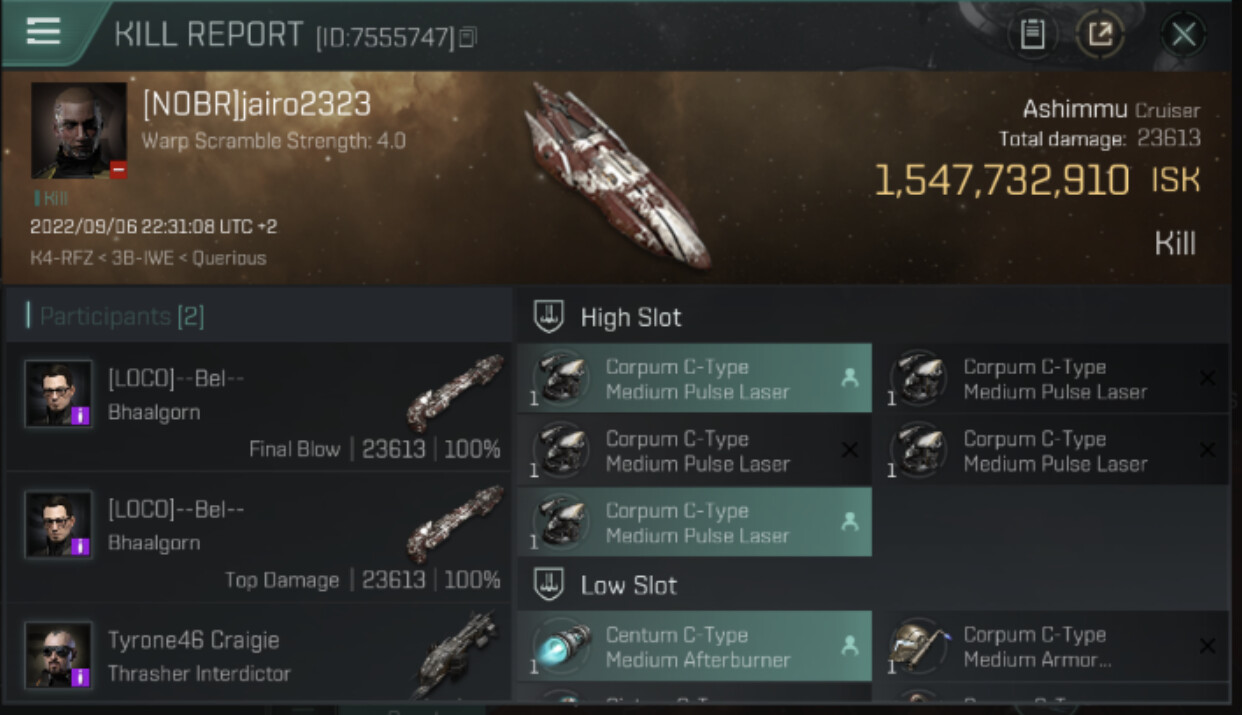The image size is (1242, 715).
Task: Select Centum C-Type Medium Afterburner module
Action: click(x=695, y=646)
